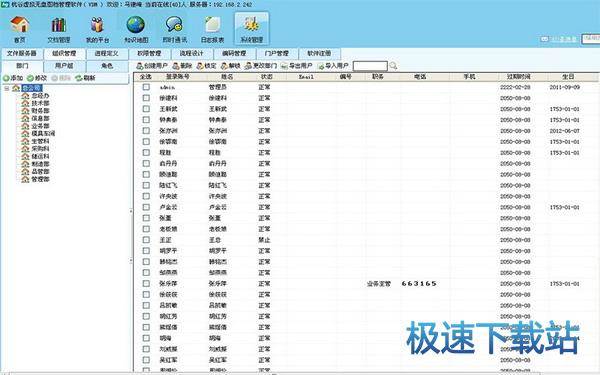Tick the checkbox for 卢金云 row
Image resolution: width=600 pixels, height=375 pixels.
tap(146, 207)
